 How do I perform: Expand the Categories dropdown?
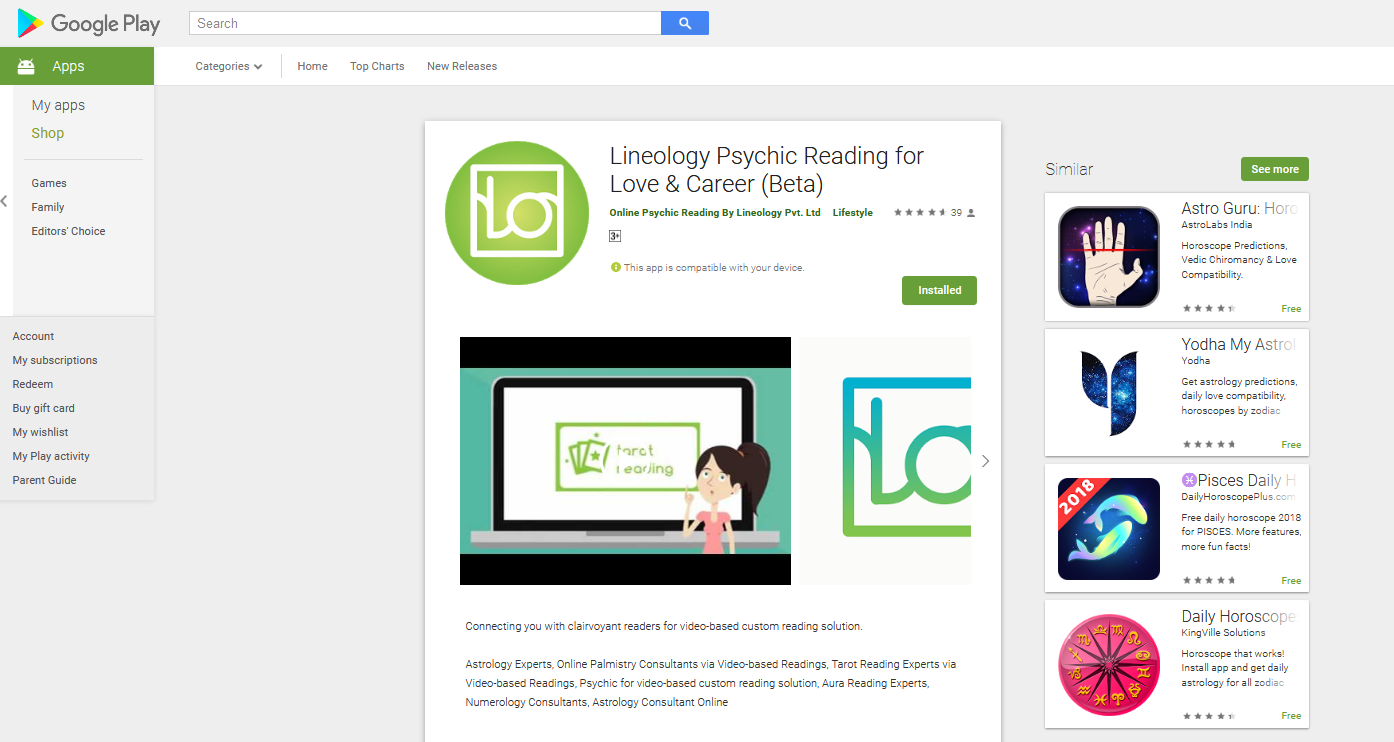[x=229, y=66]
